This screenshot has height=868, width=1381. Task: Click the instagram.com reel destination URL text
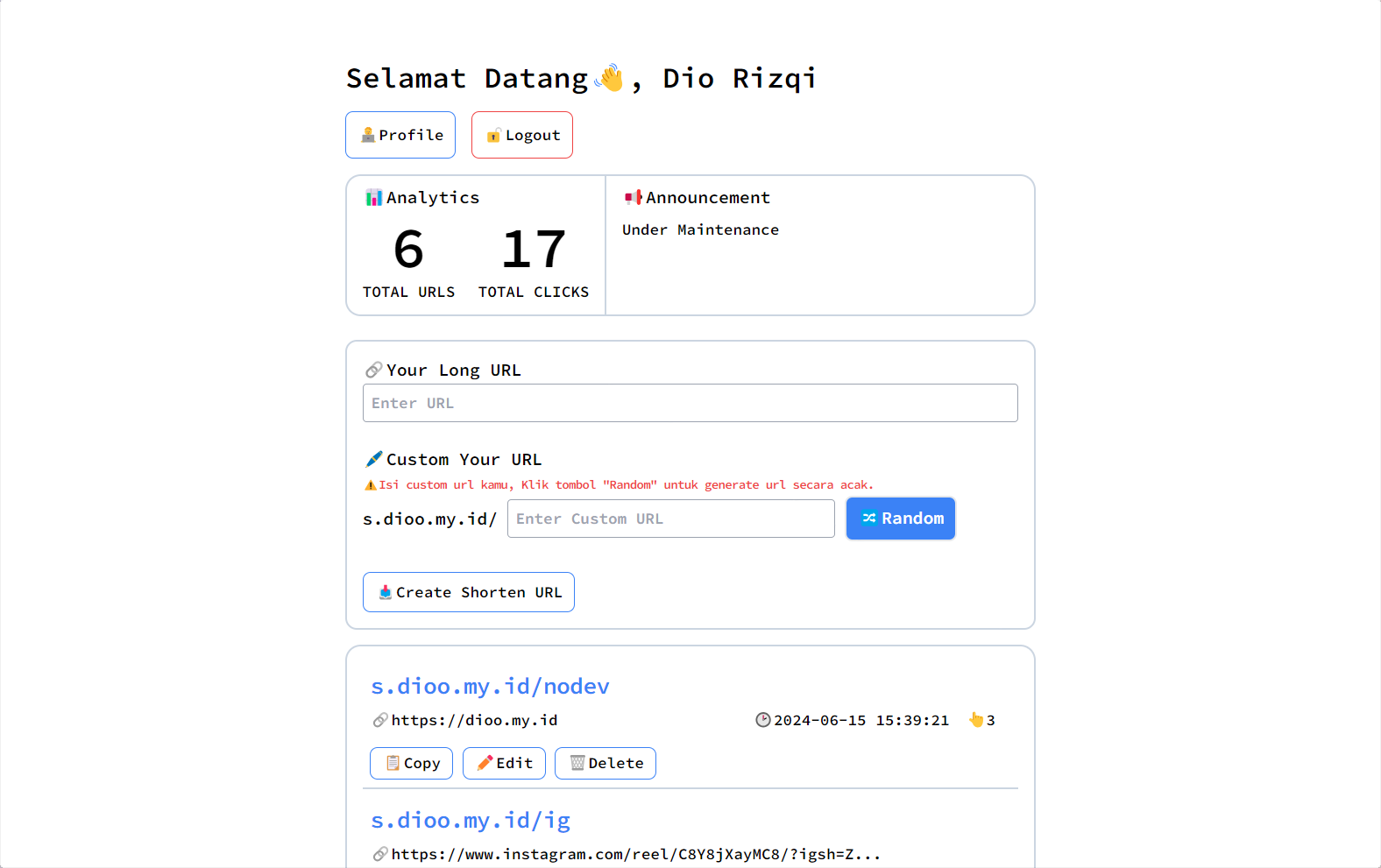pos(636,854)
